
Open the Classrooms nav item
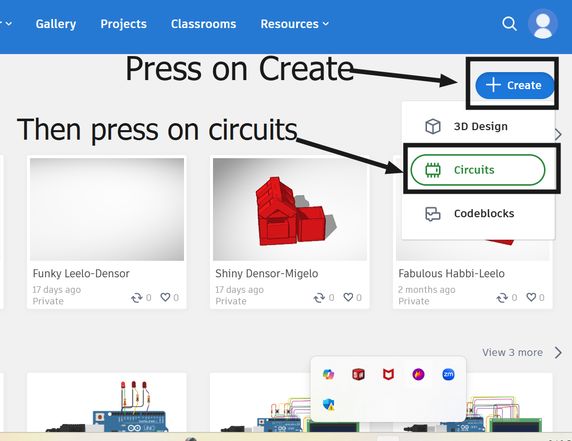(x=204, y=24)
